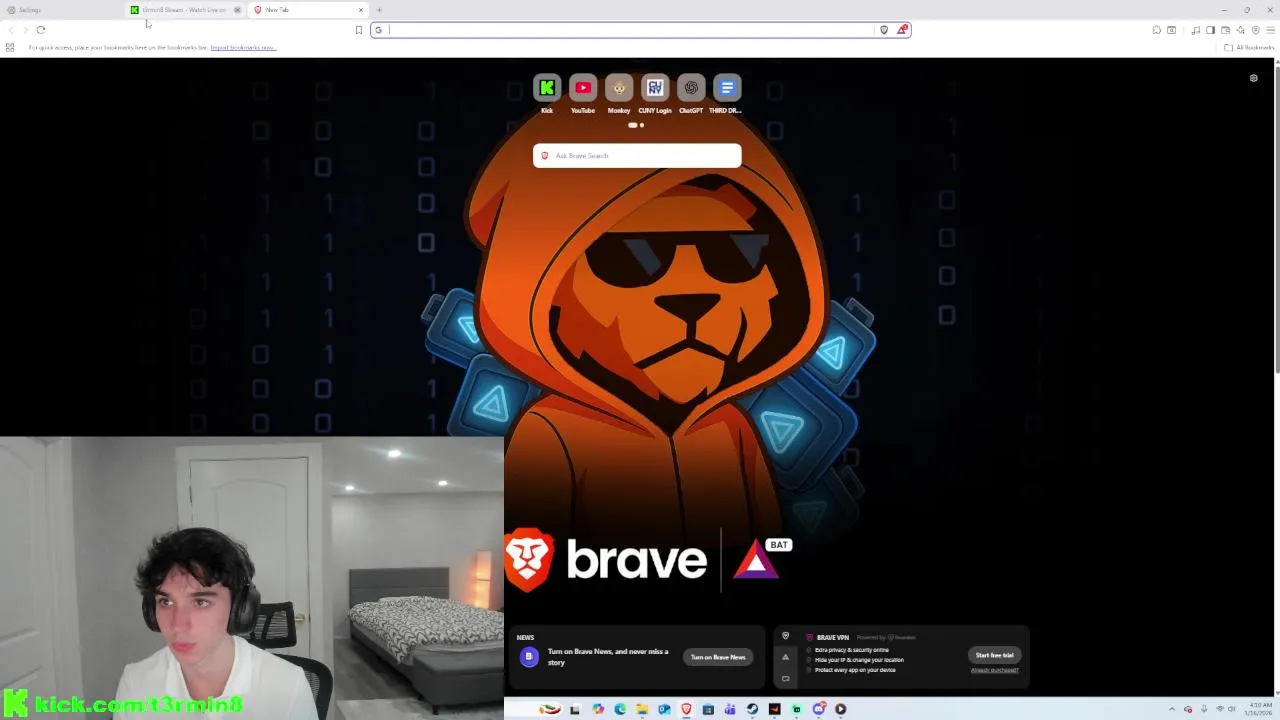Open the Brave Wallet toolbar icon
Viewport: 1280px width, 720px height.
(x=1225, y=30)
